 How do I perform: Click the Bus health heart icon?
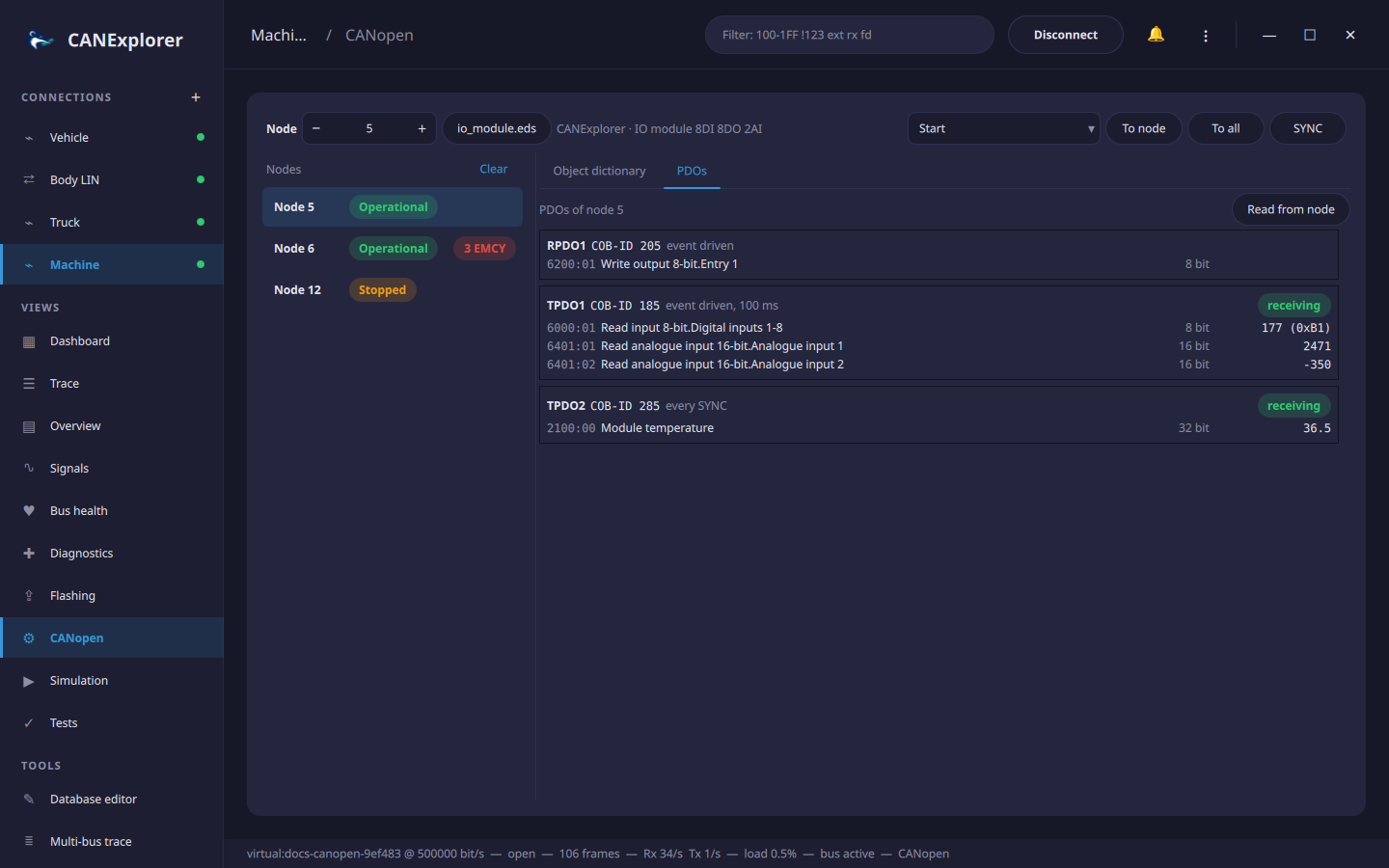[x=29, y=511]
